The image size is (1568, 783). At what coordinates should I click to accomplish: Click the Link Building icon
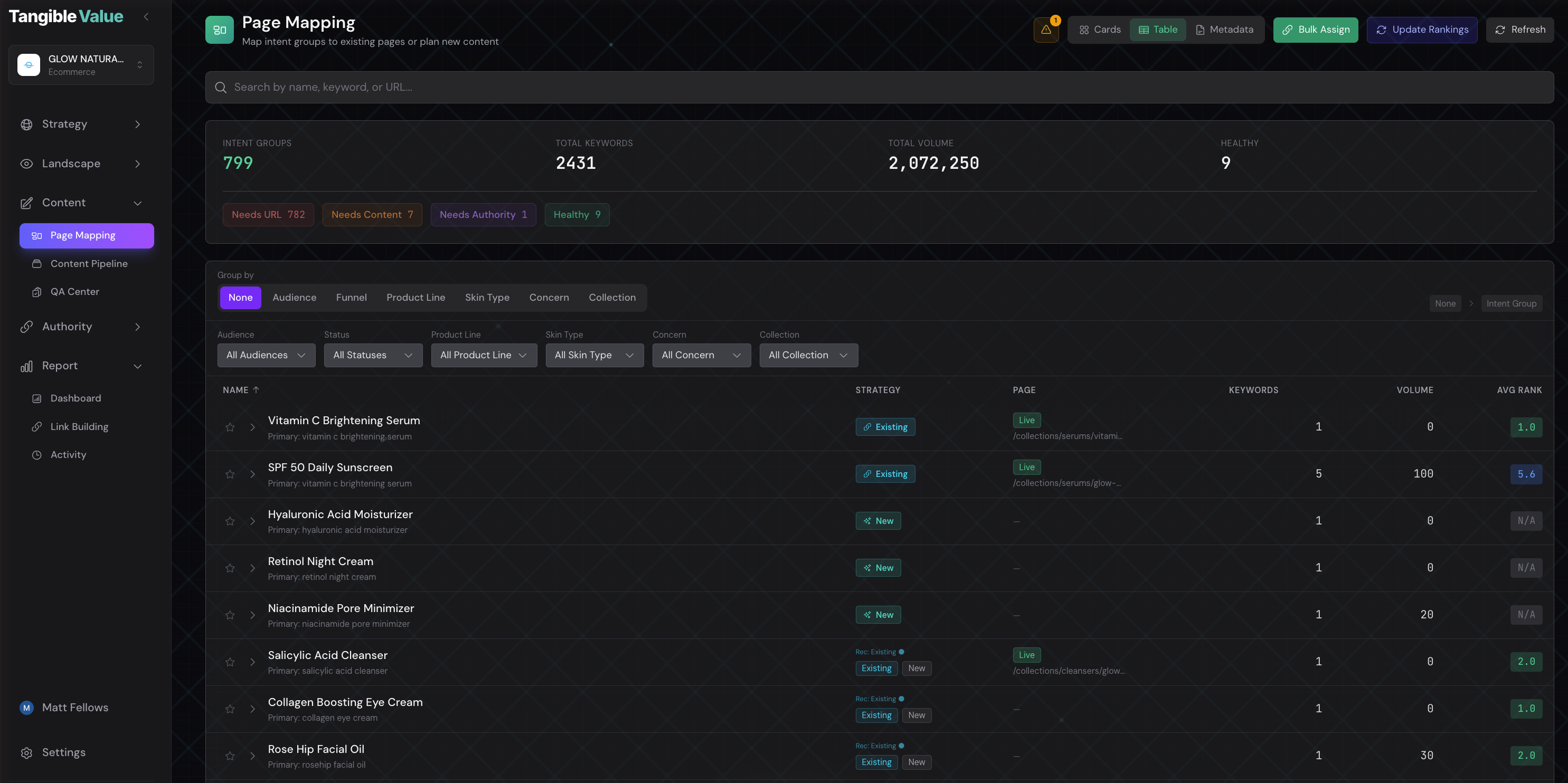(37, 426)
